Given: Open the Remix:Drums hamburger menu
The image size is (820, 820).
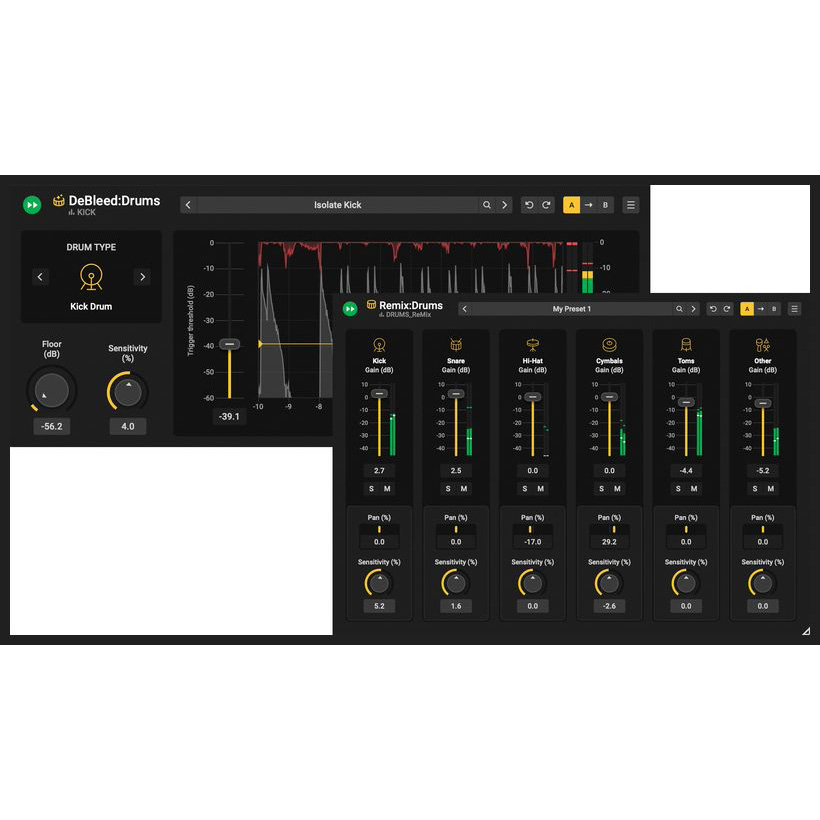Looking at the screenshot, I should [794, 309].
